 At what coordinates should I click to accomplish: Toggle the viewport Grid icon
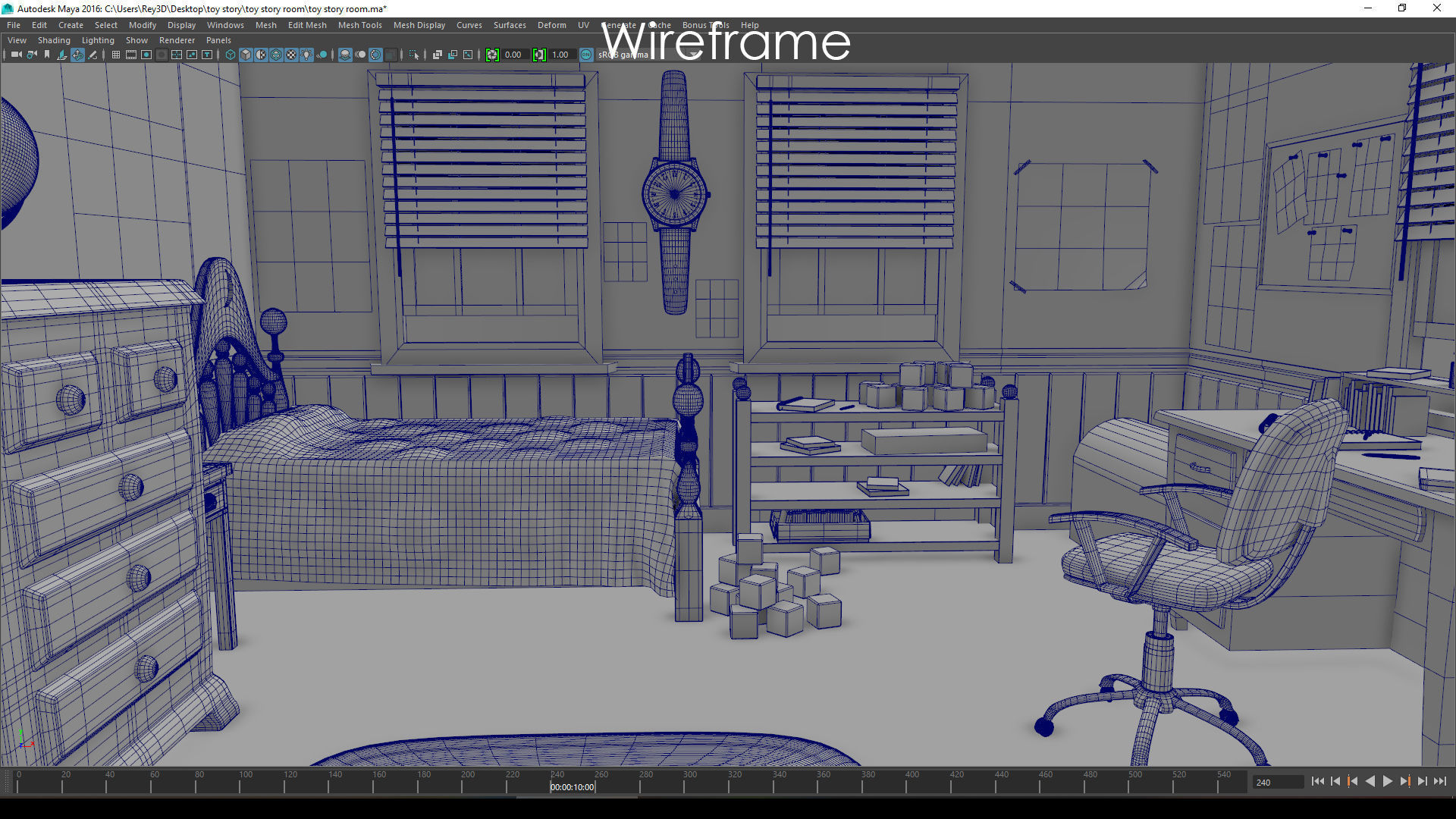tap(116, 55)
